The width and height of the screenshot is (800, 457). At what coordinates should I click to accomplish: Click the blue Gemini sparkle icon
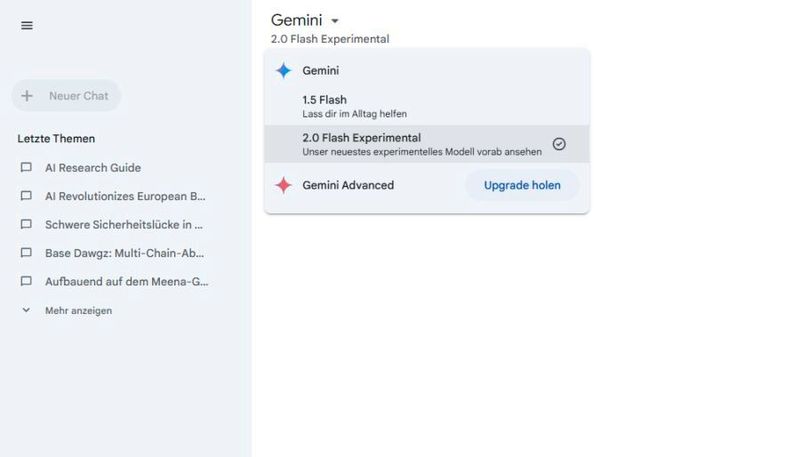point(284,71)
